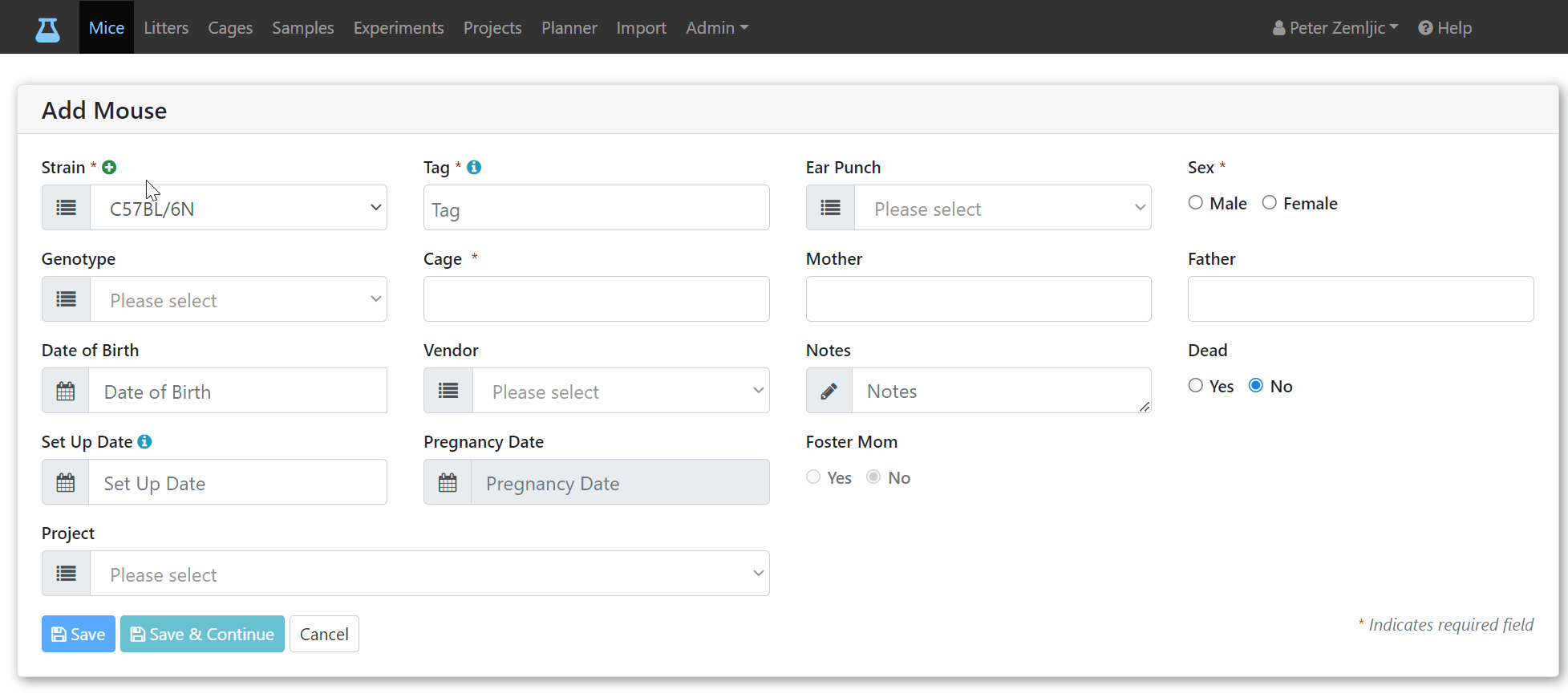Open the Vendor select list
The width and height of the screenshot is (1568, 698).
(x=621, y=391)
